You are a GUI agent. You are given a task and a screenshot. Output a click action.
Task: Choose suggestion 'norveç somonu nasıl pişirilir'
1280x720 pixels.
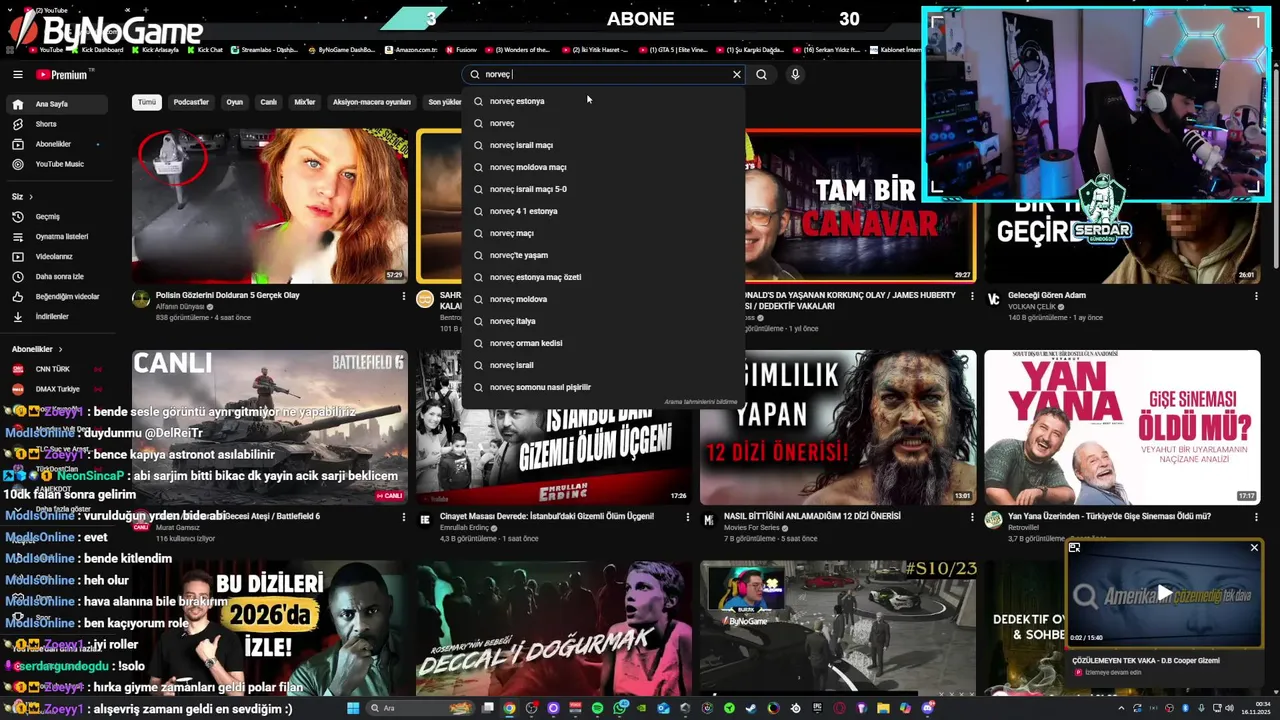603,387
